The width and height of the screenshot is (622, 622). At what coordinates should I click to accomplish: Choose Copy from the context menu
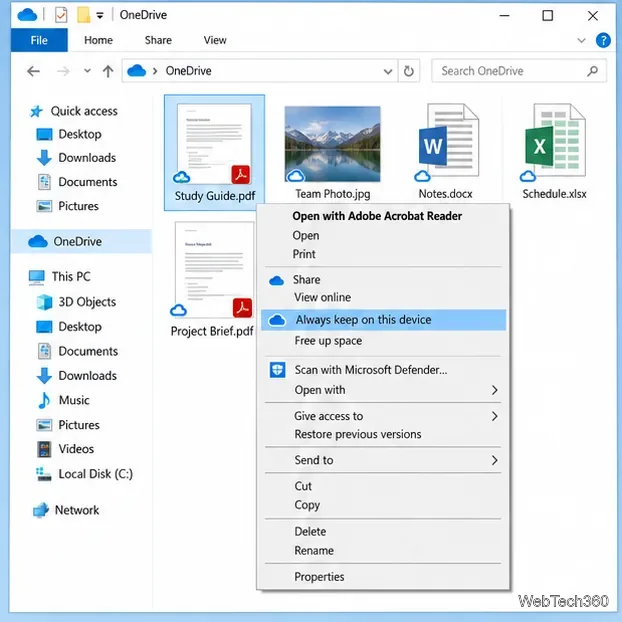pos(307,505)
